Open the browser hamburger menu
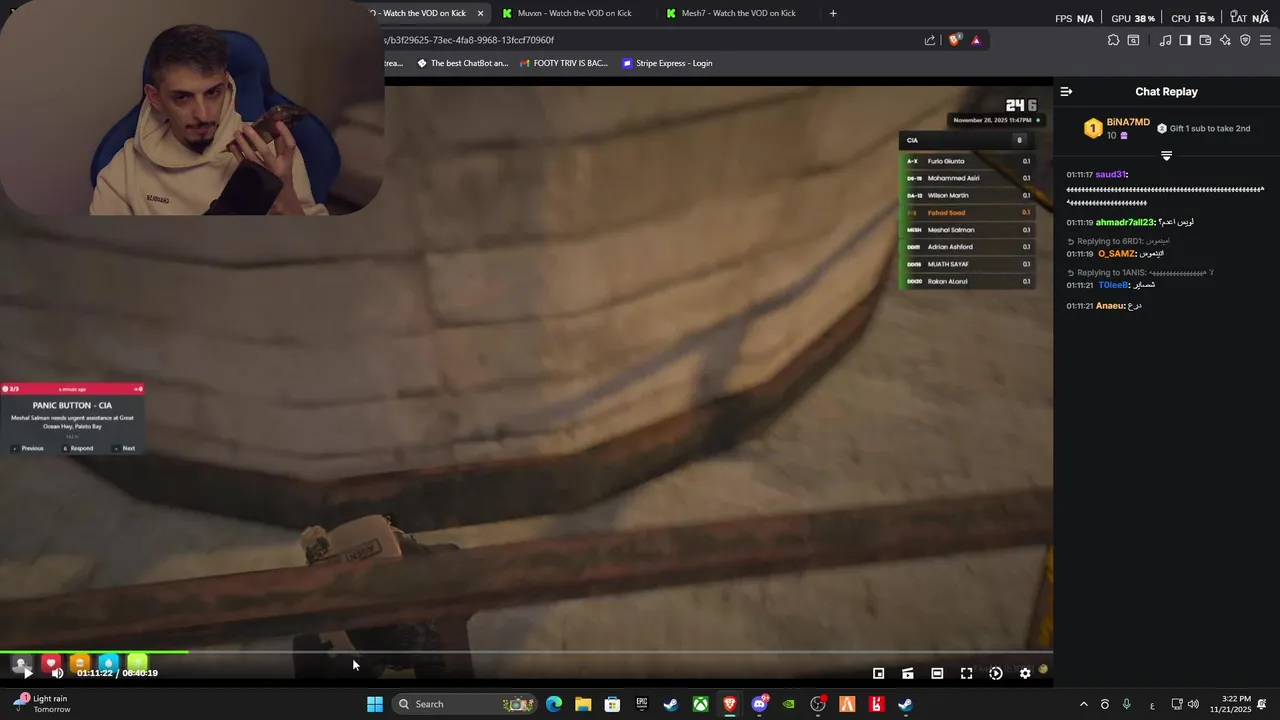 pos(1265,40)
